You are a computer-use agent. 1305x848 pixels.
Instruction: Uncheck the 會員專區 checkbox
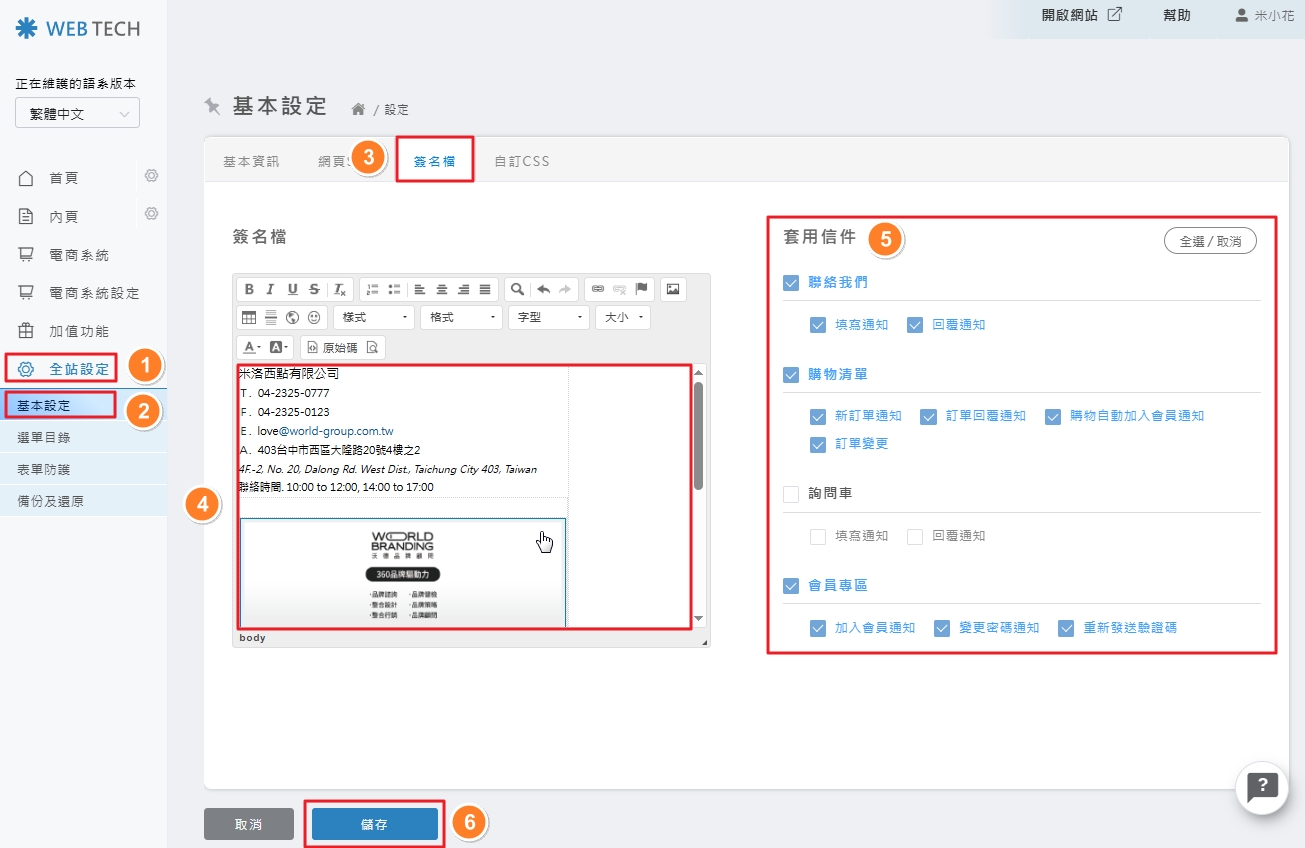coord(790,585)
